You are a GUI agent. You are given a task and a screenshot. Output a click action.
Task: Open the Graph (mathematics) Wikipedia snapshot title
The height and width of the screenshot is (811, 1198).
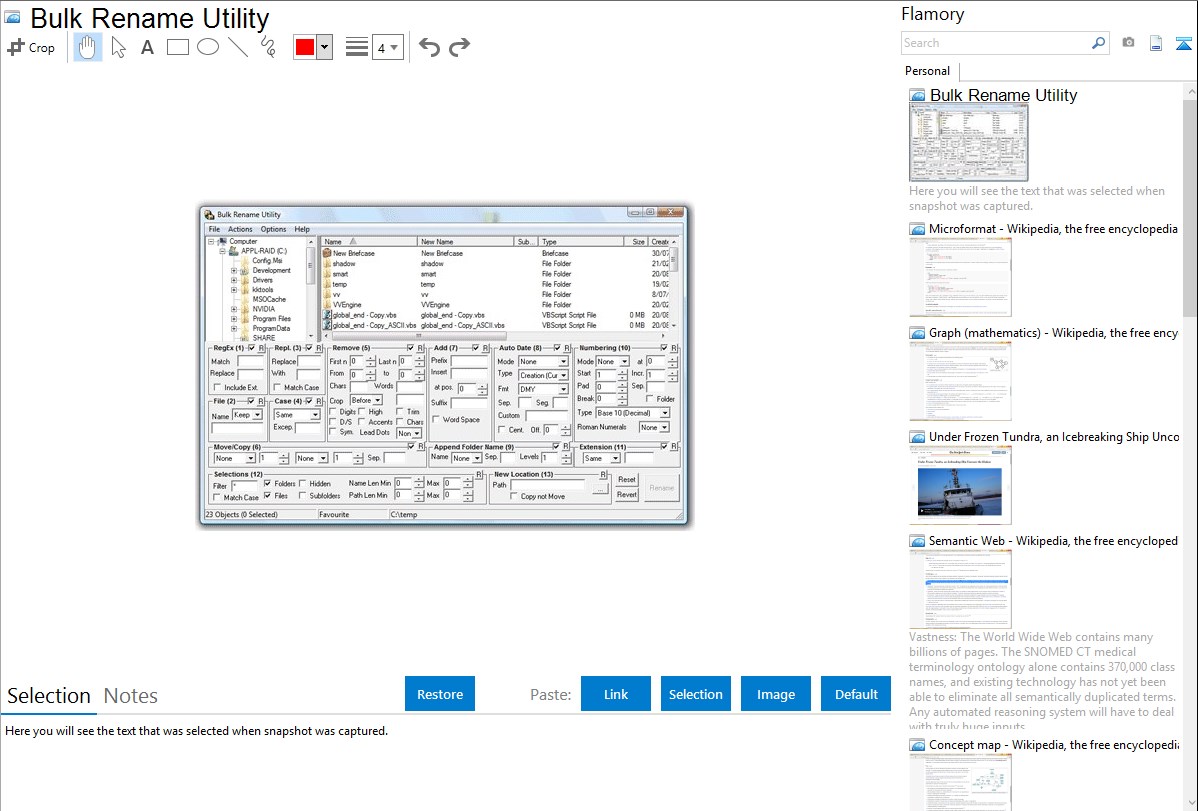[1053, 333]
